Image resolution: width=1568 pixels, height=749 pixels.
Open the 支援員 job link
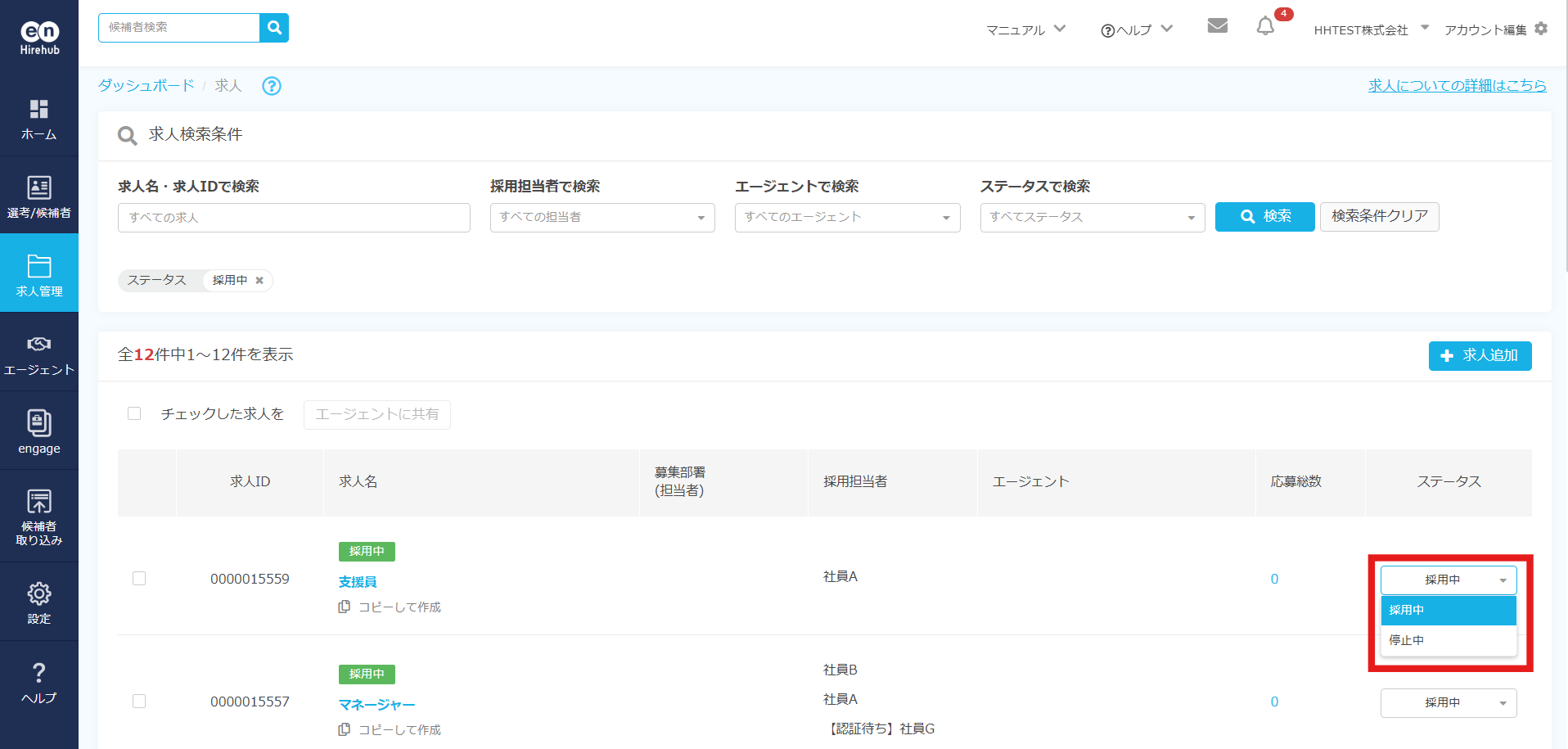(x=358, y=582)
